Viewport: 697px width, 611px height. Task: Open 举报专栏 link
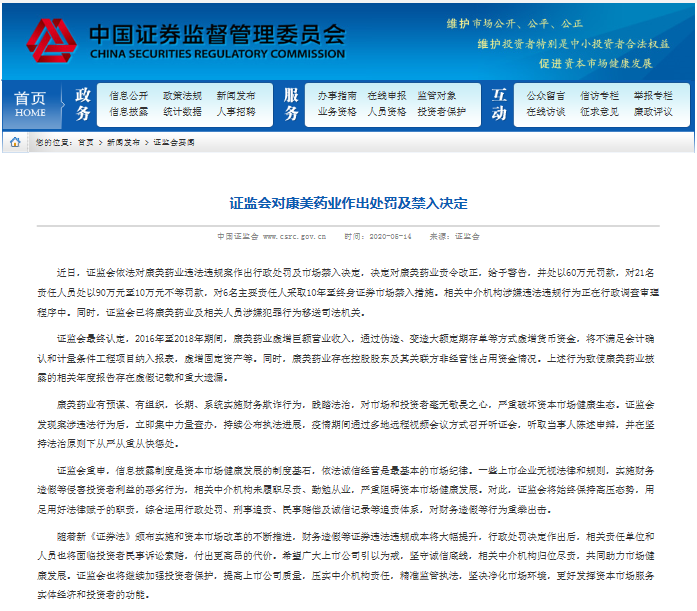click(653, 96)
